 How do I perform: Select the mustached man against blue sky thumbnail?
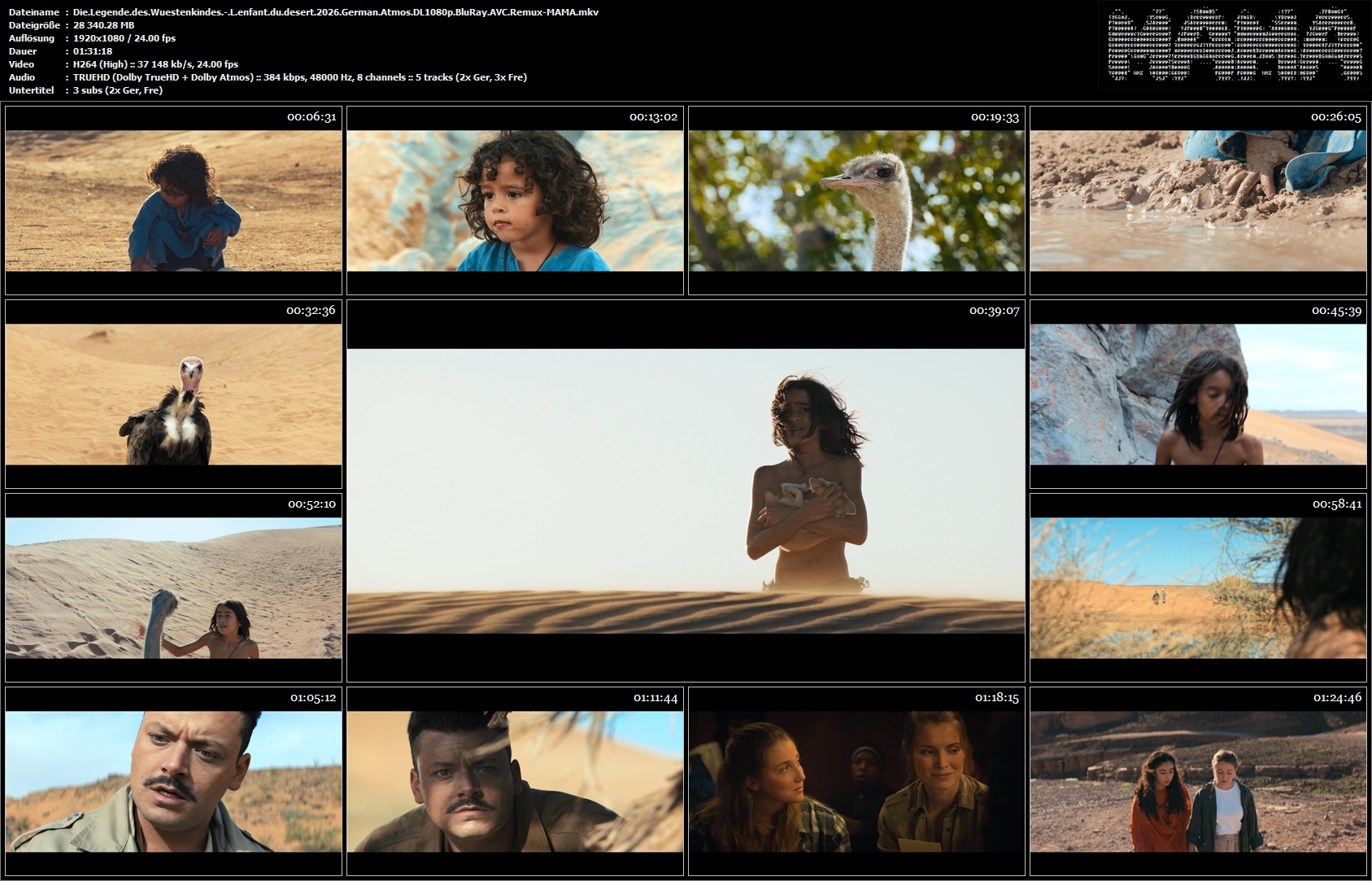(173, 781)
